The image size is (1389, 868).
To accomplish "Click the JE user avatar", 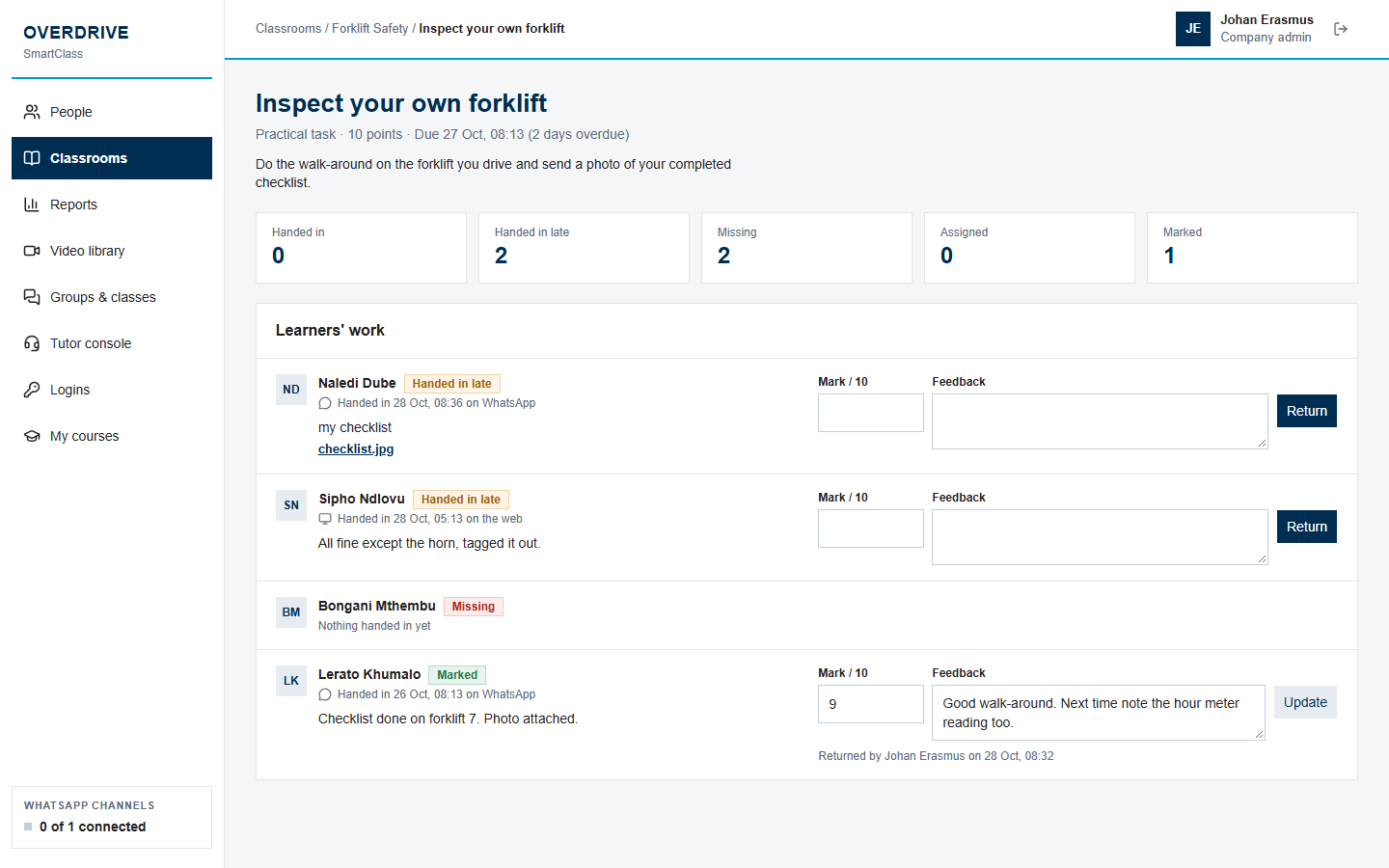I will tap(1193, 29).
